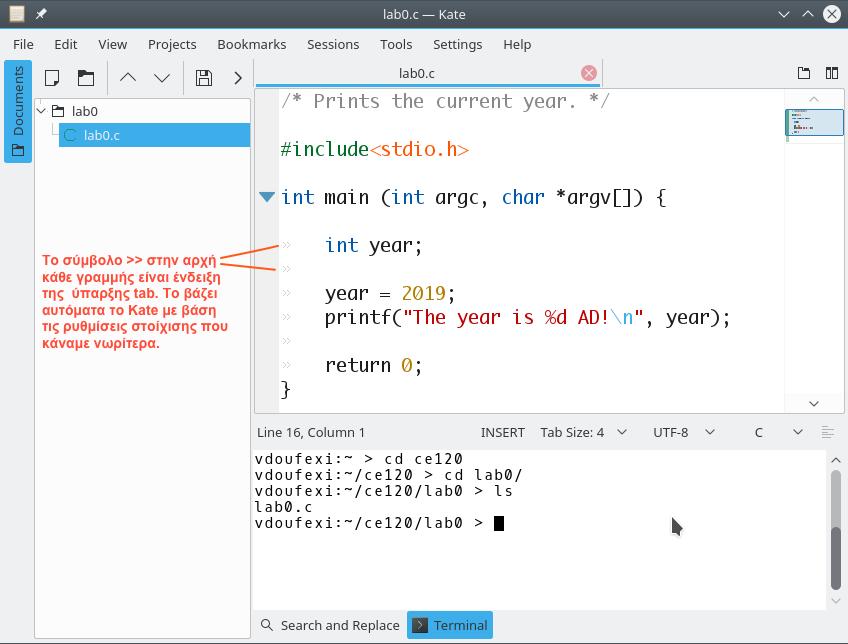
Task: Open the Sessions menu
Action: click(333, 44)
